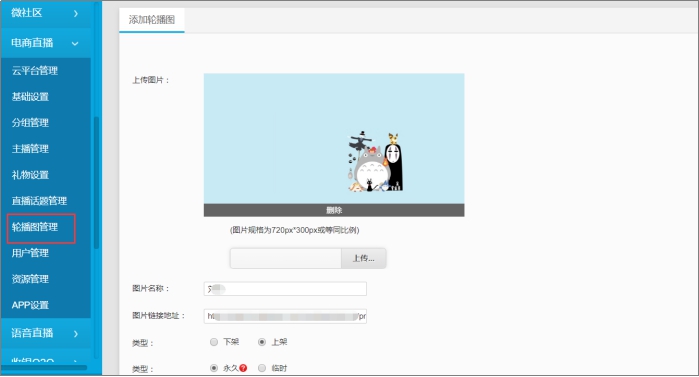This screenshot has width=699, height=377.
Task: Select the 永久 radio button
Action: coord(214,368)
